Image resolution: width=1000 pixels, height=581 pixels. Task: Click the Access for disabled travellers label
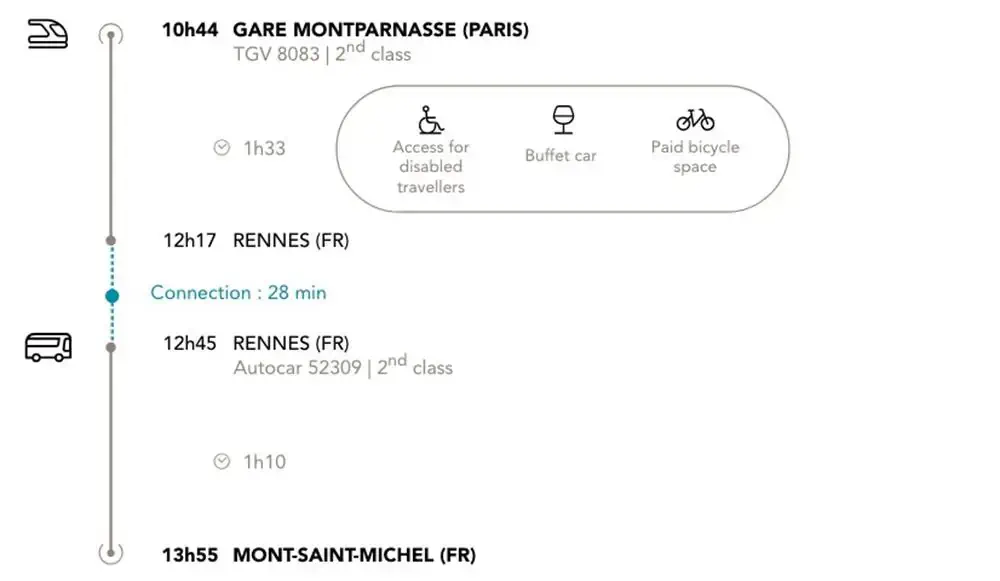point(430,166)
